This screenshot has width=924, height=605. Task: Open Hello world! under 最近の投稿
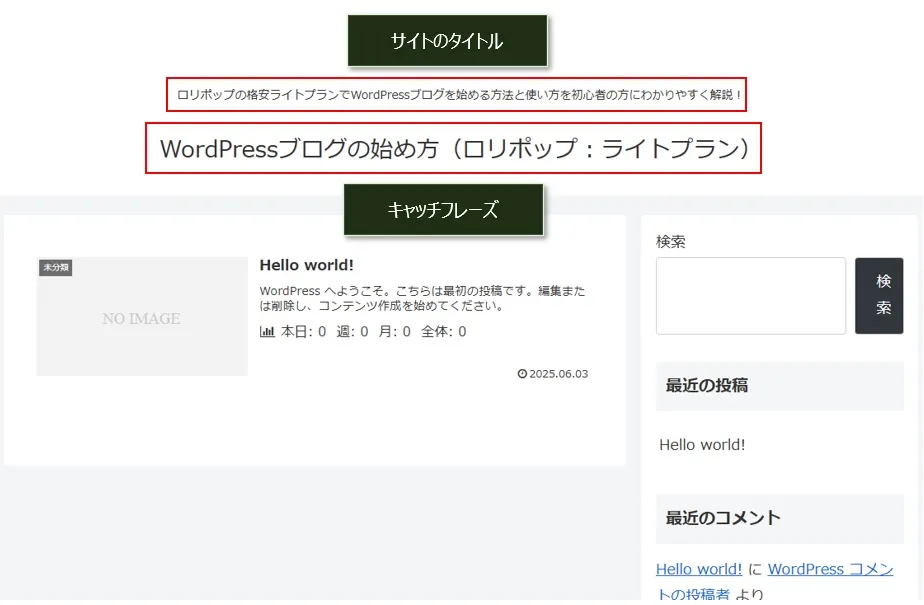702,445
